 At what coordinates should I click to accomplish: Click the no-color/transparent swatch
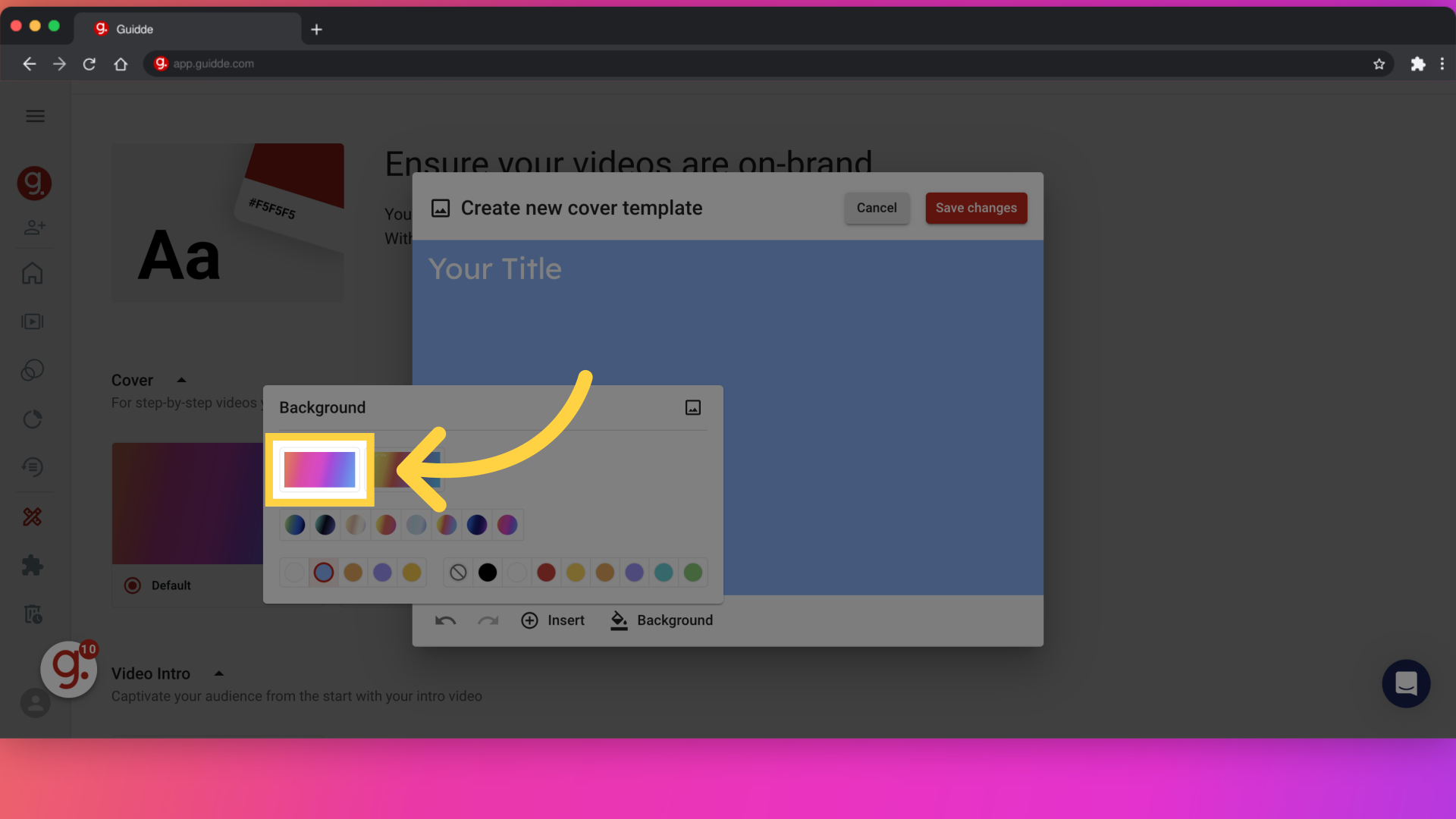[457, 572]
